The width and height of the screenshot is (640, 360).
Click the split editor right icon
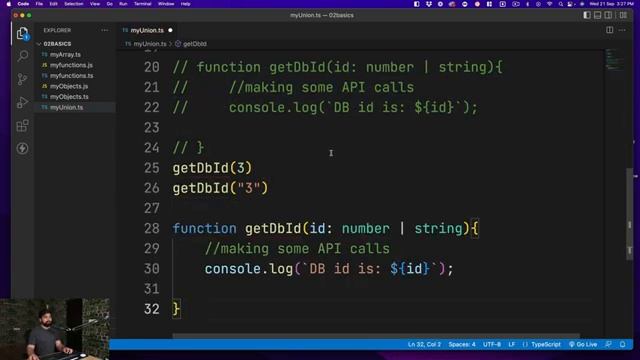pyautogui.click(x=609, y=30)
